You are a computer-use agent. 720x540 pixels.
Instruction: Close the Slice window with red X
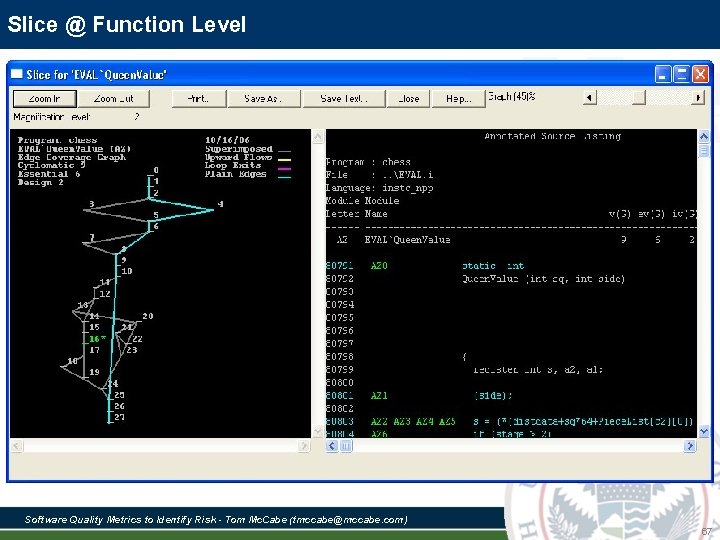(700, 74)
